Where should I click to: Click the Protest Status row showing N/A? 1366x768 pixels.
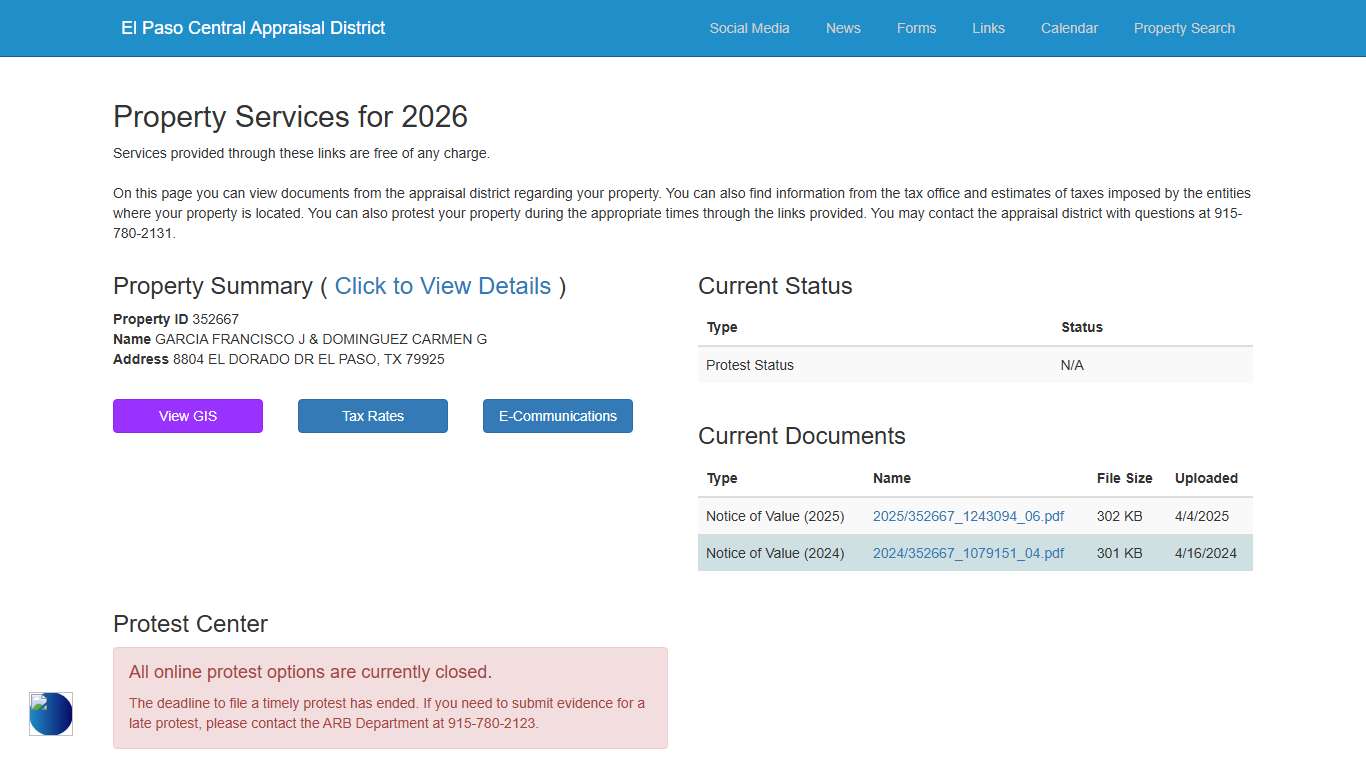(975, 365)
